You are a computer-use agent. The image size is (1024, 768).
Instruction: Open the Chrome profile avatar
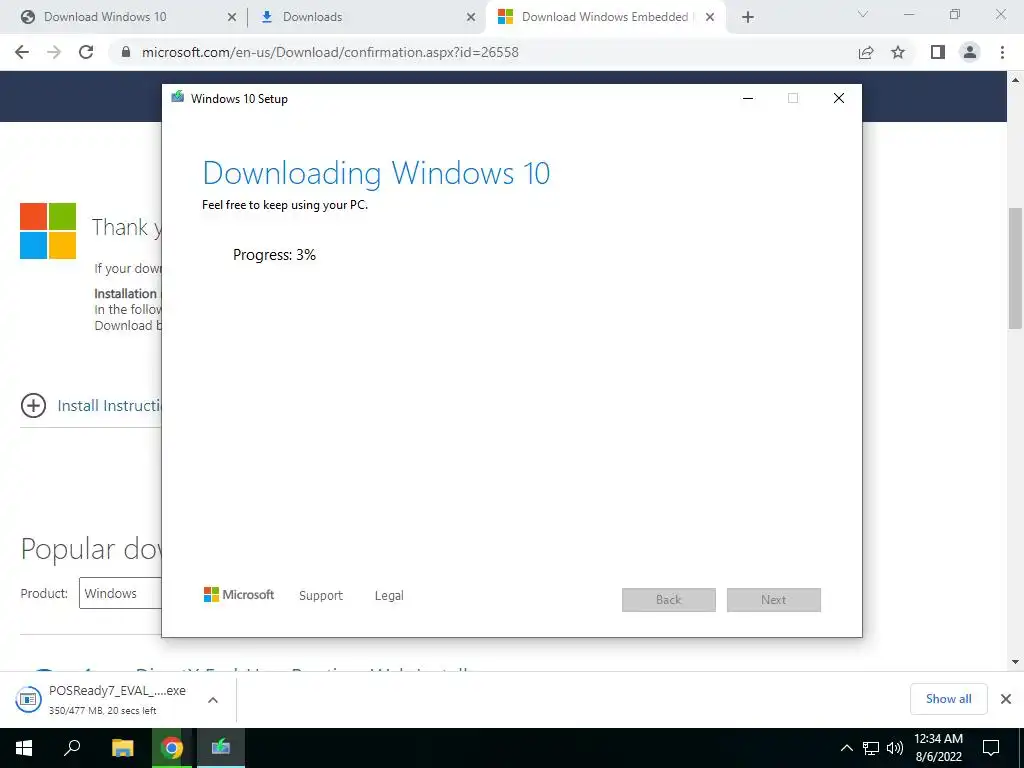click(x=970, y=52)
